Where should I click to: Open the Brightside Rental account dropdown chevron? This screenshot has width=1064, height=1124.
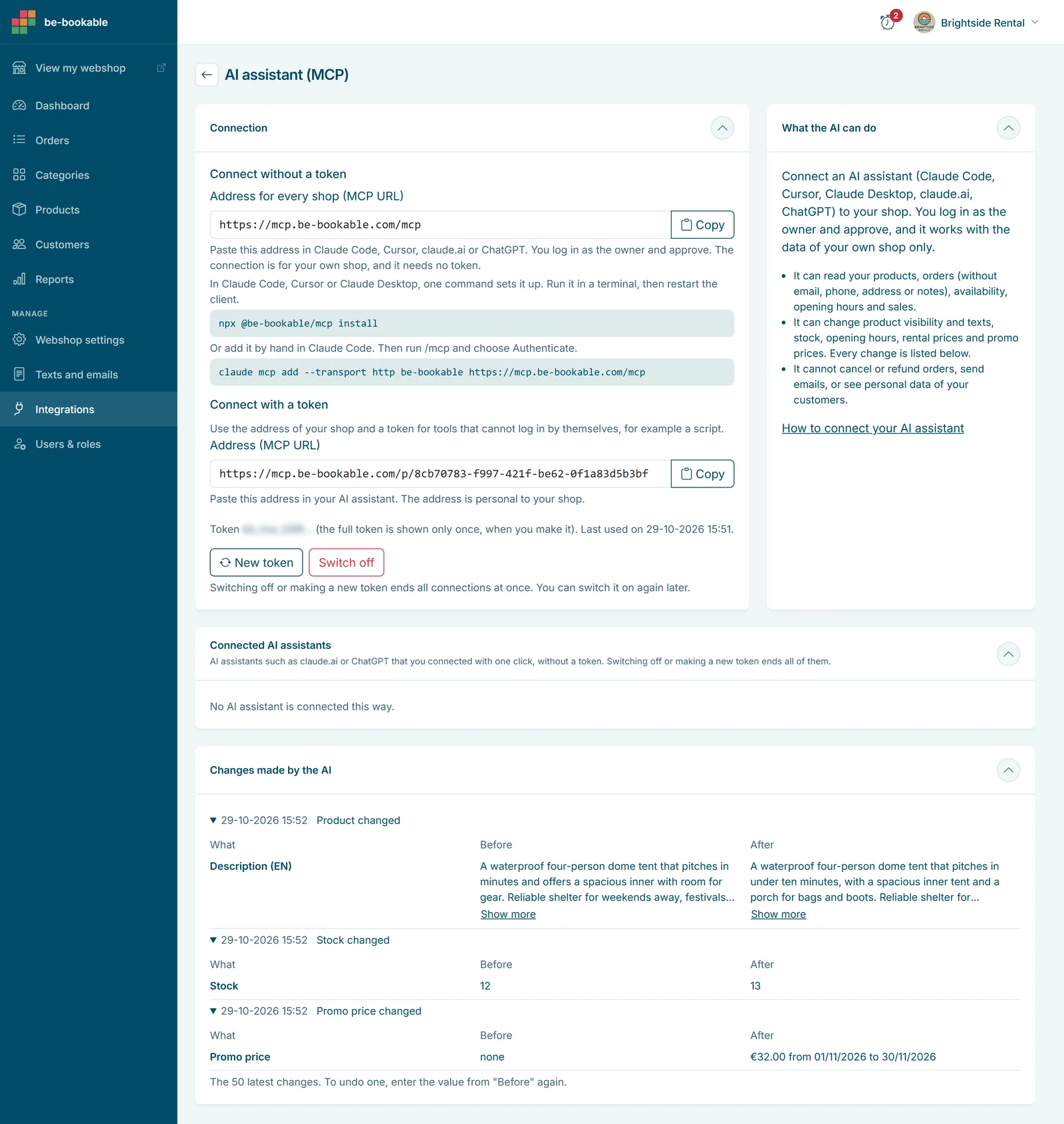[1035, 22]
